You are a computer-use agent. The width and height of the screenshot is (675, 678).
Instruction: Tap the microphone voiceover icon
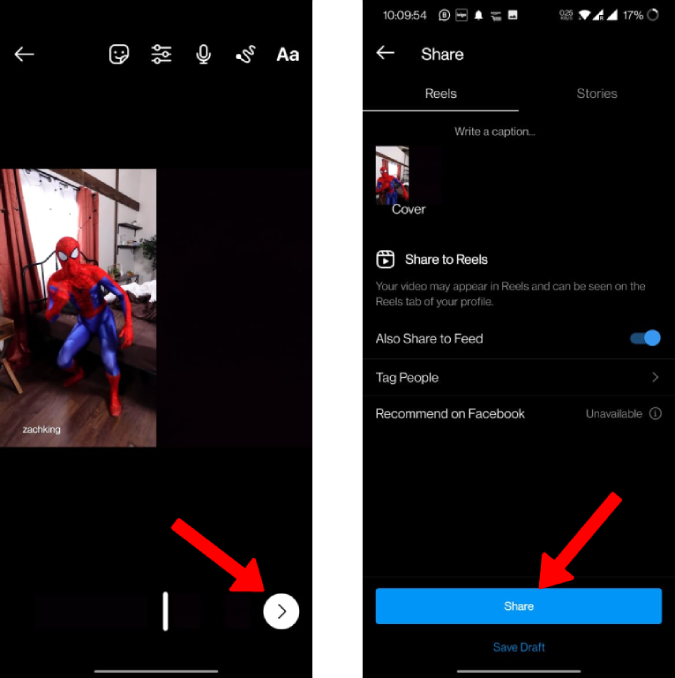coord(203,54)
